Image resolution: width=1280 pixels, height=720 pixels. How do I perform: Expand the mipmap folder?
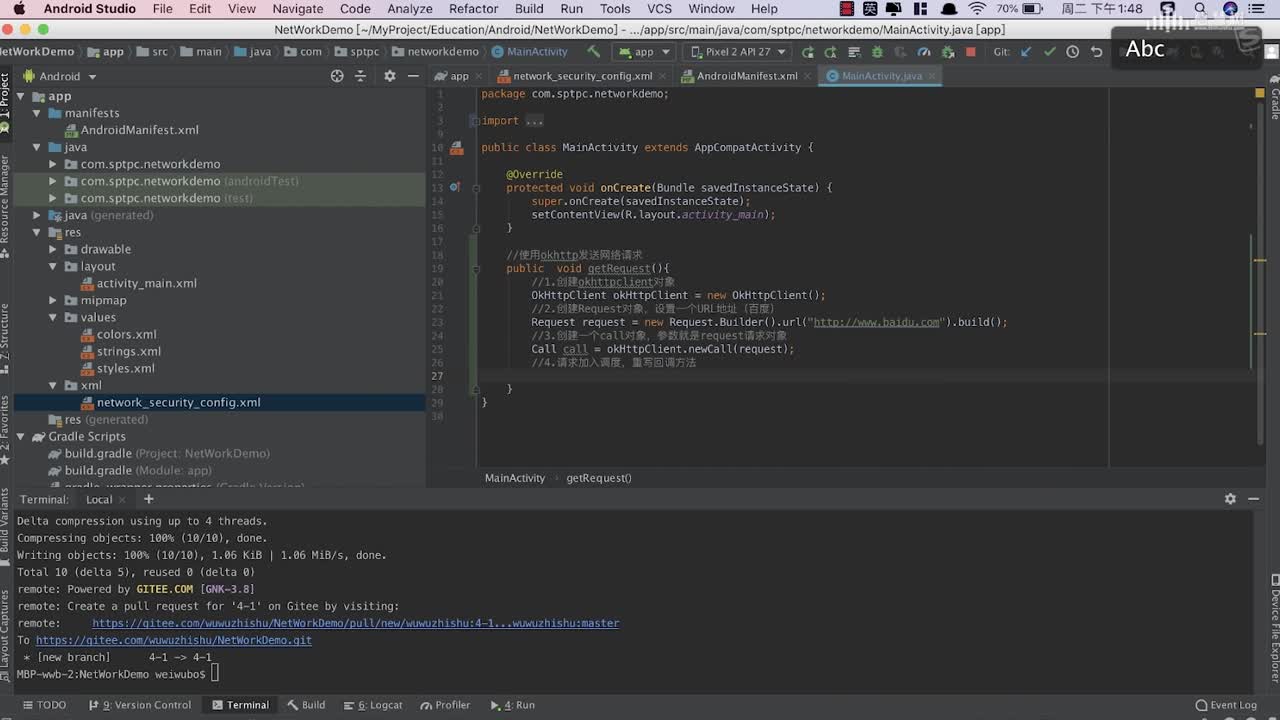point(53,300)
